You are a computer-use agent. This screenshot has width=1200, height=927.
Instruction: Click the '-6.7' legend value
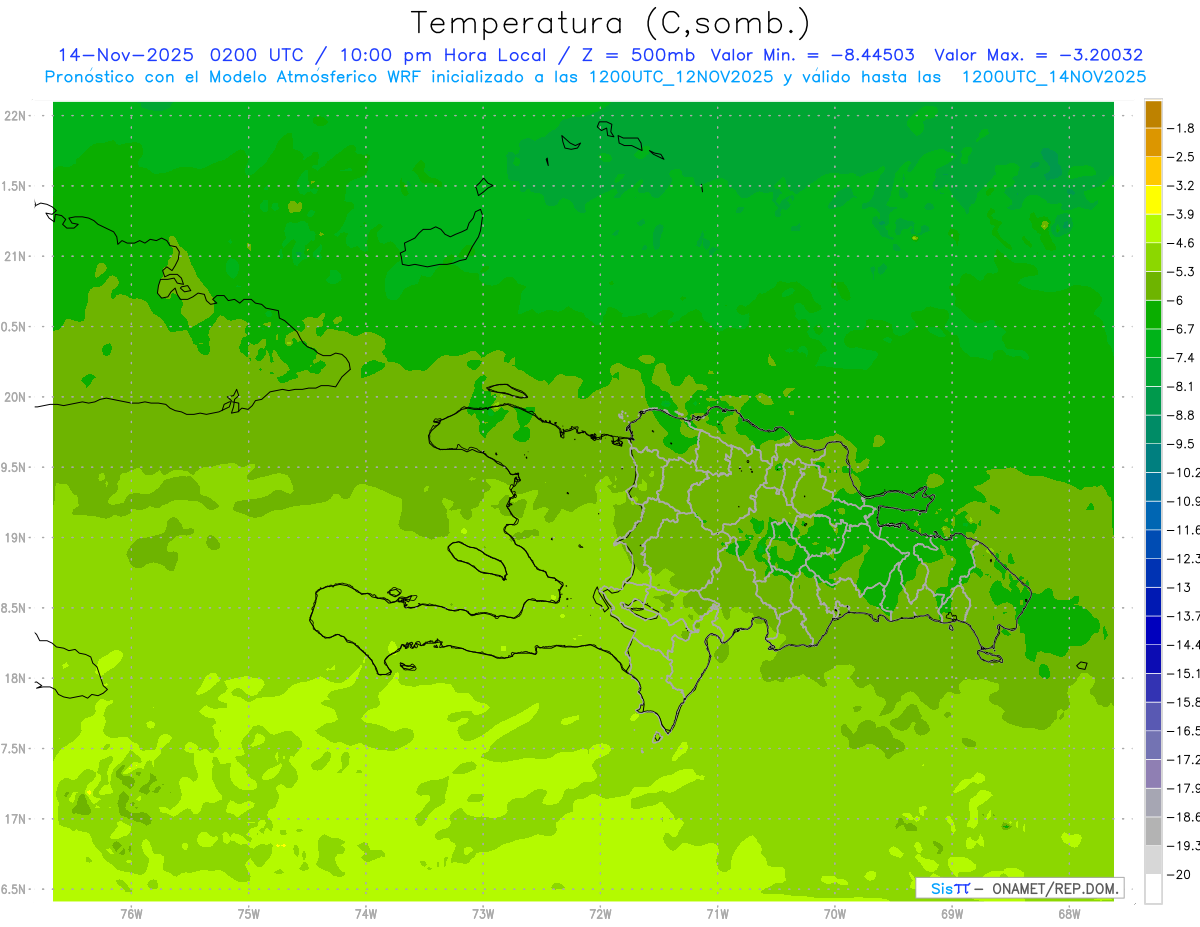tap(1182, 329)
